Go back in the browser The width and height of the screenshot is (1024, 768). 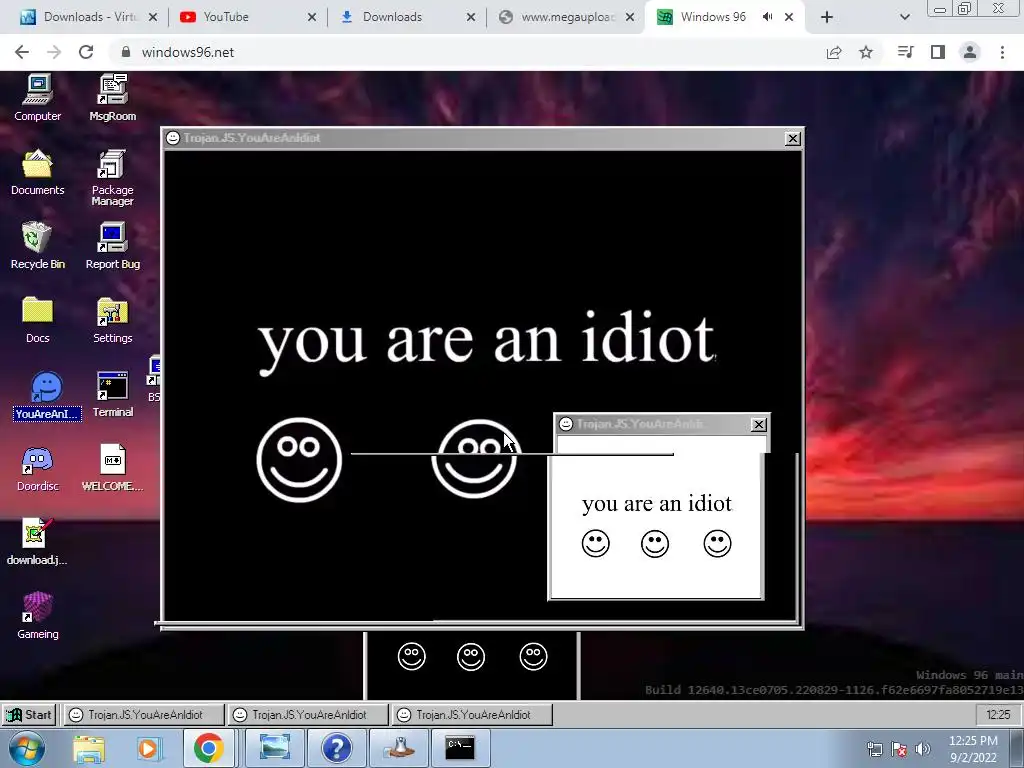tap(22, 52)
